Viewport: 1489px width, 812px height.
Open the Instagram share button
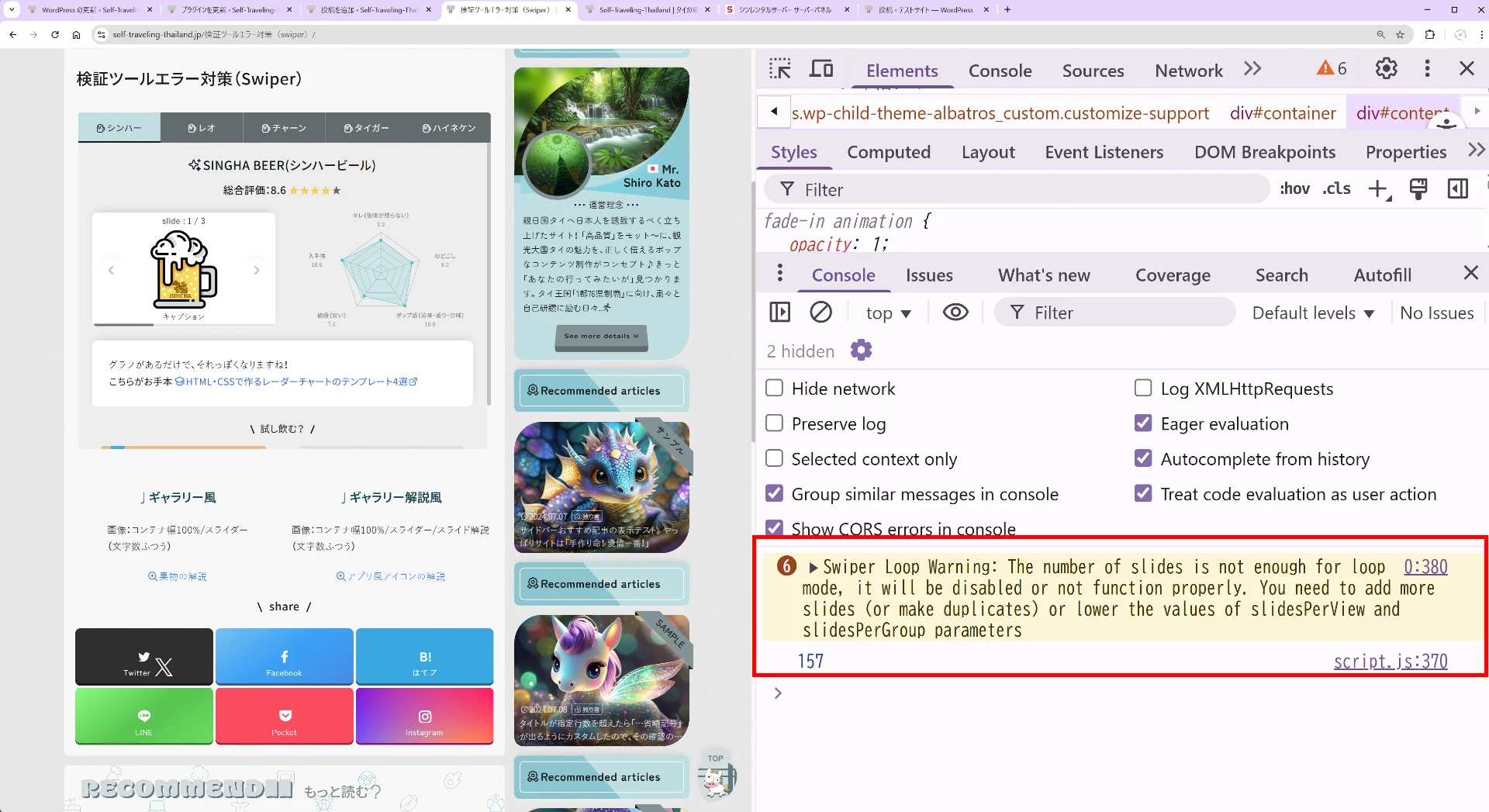click(424, 716)
